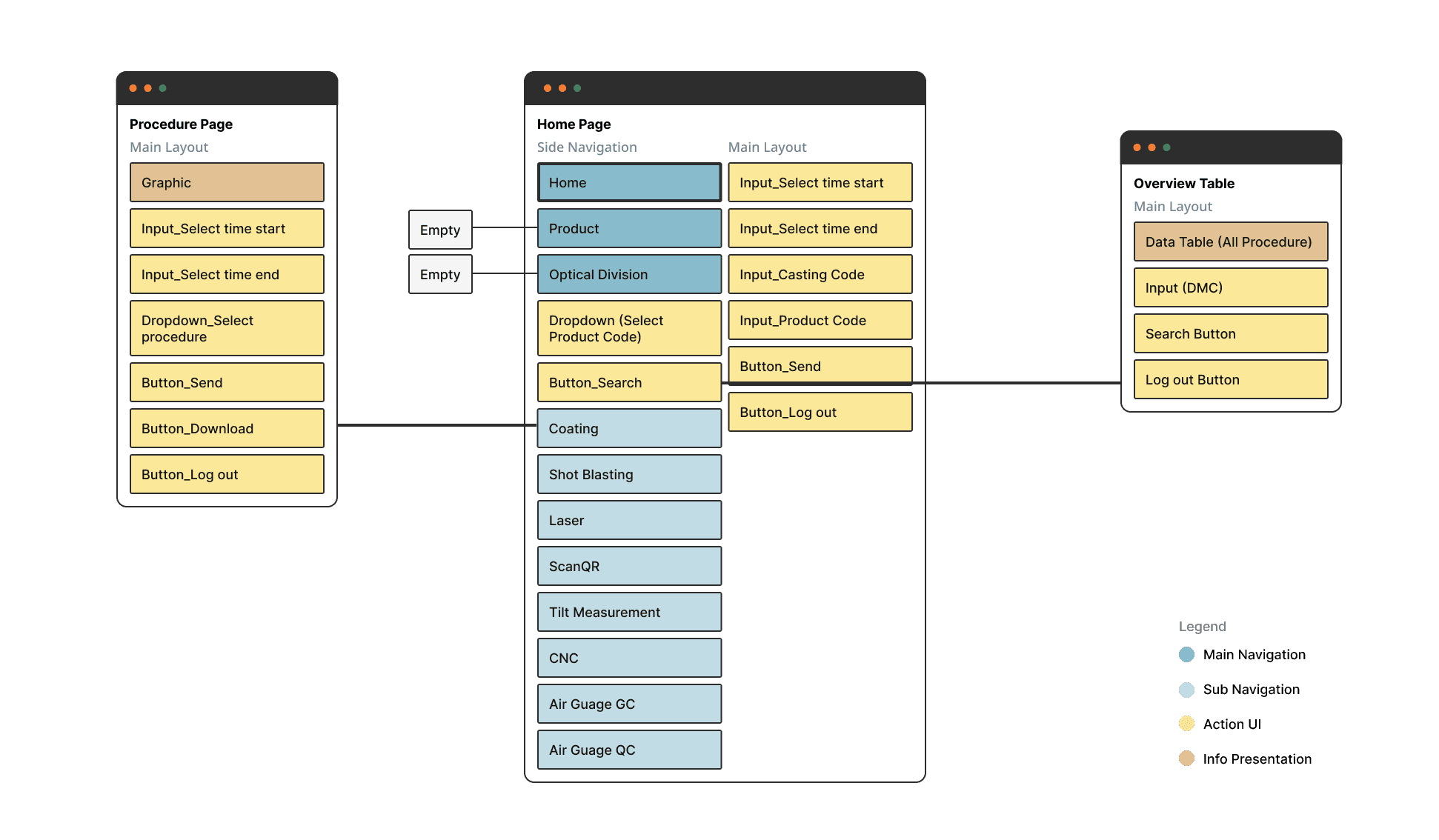
Task: Click the Sub Navigation legend dot
Action: point(1186,690)
